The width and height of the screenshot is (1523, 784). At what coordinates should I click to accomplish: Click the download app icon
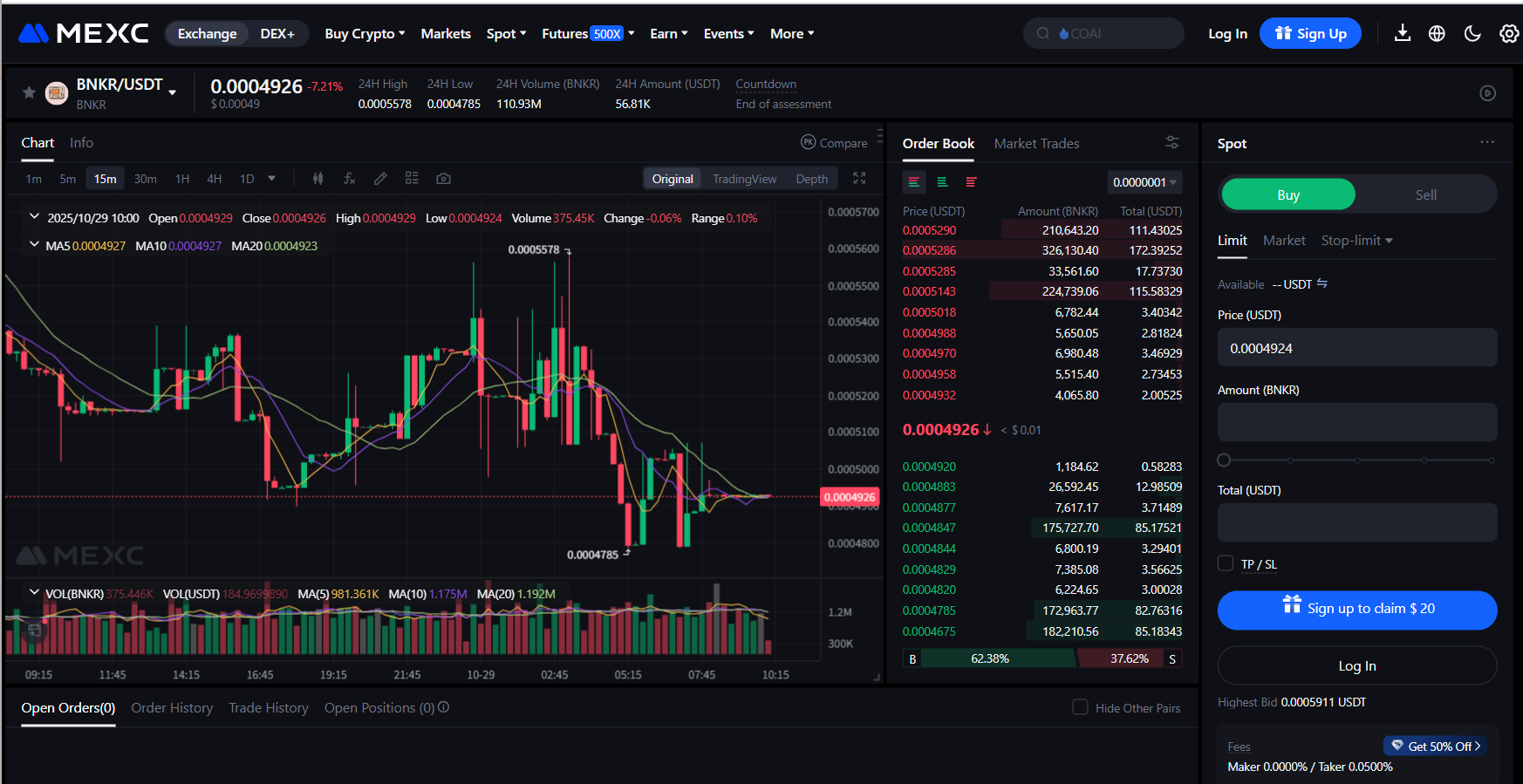(1403, 34)
